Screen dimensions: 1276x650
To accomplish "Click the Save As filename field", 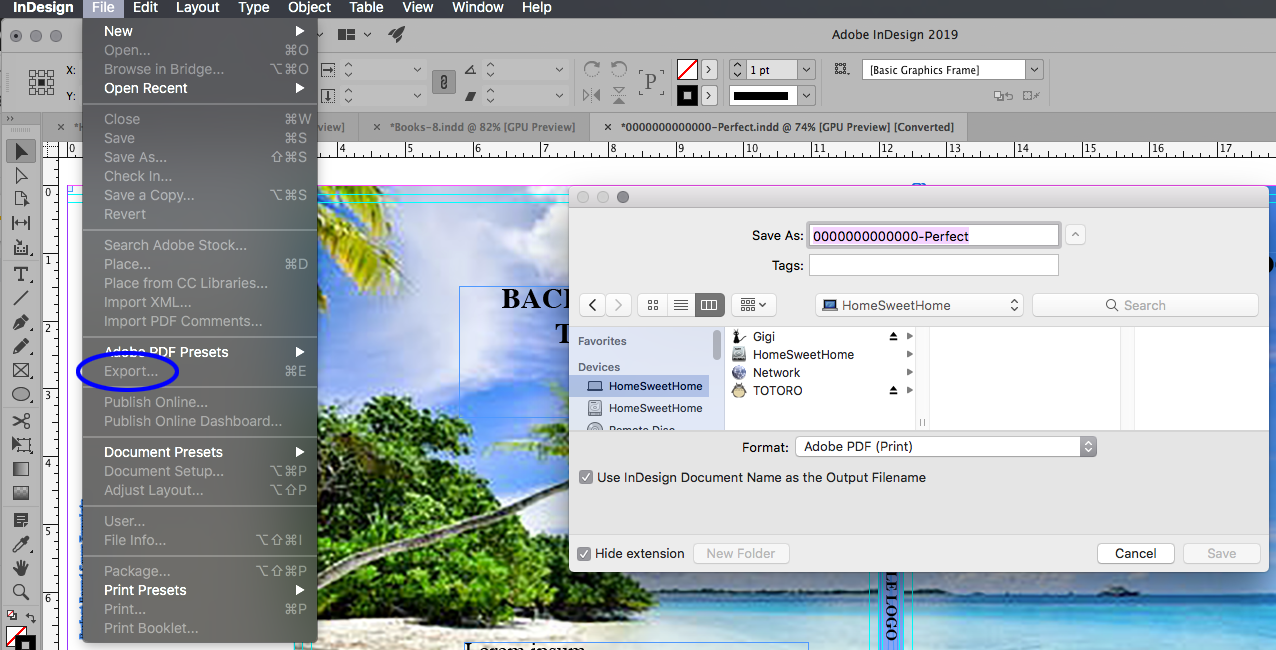I will tap(933, 236).
